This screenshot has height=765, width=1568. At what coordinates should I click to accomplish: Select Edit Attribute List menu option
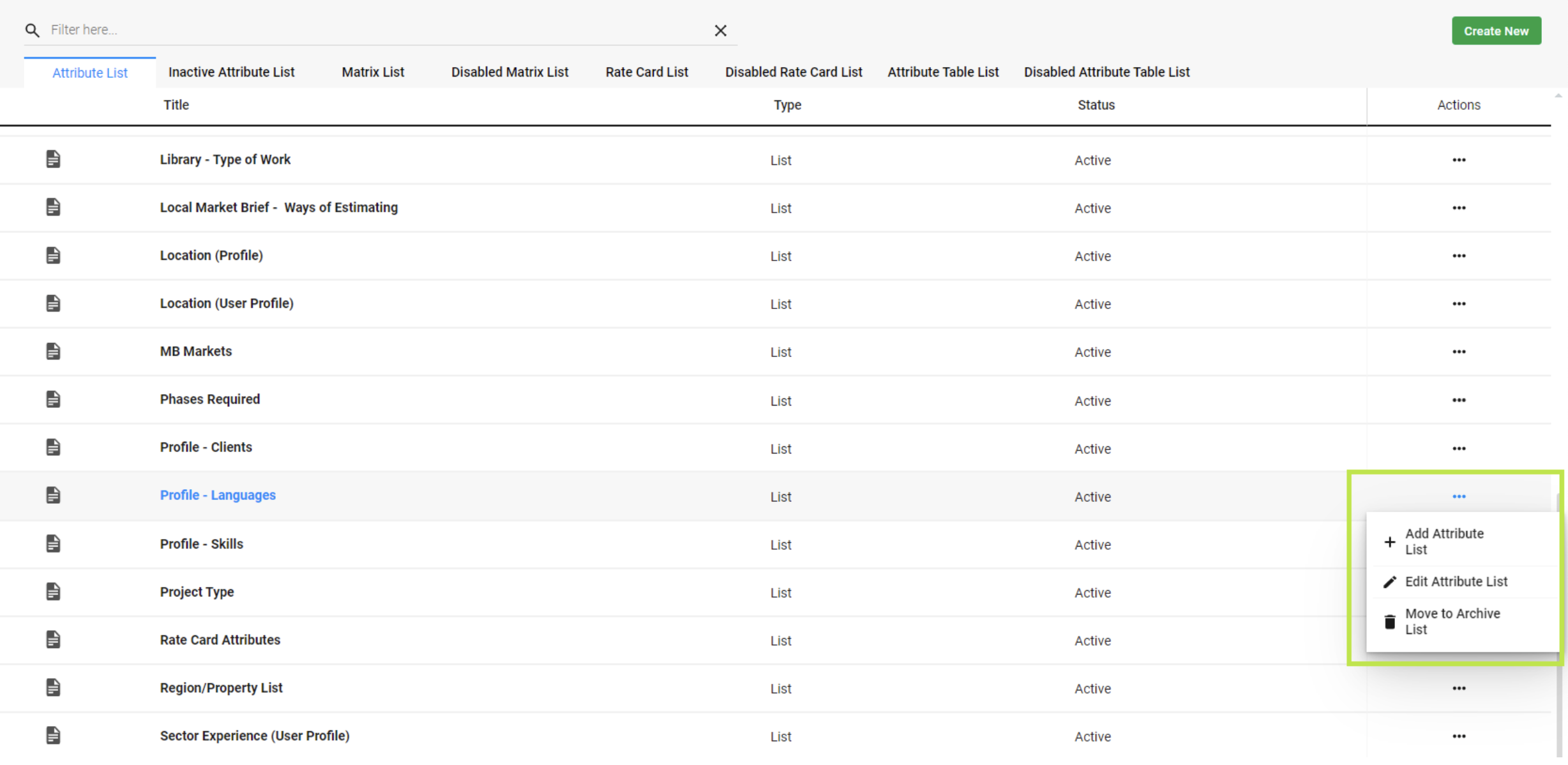point(1456,582)
